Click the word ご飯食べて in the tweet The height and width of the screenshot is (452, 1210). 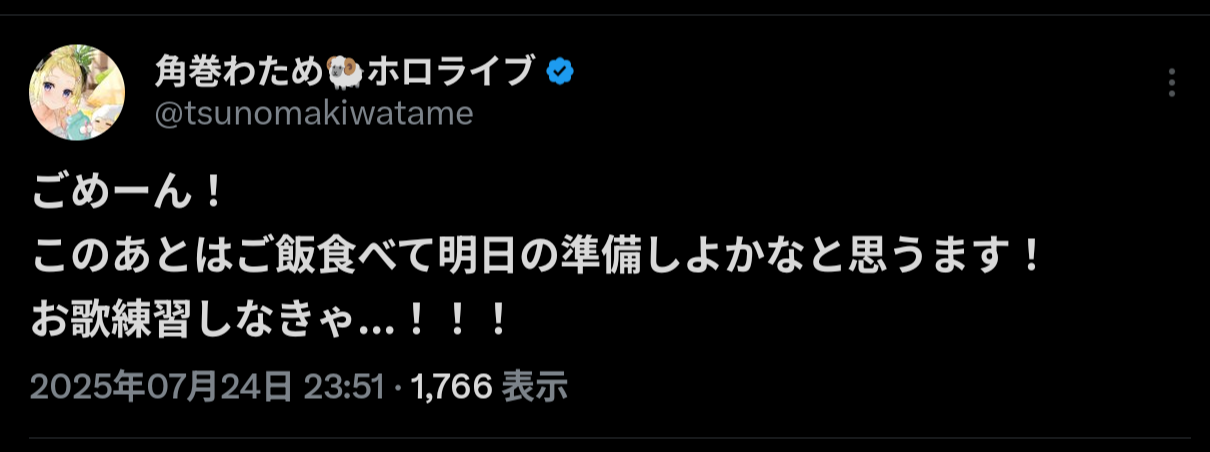tap(337, 259)
